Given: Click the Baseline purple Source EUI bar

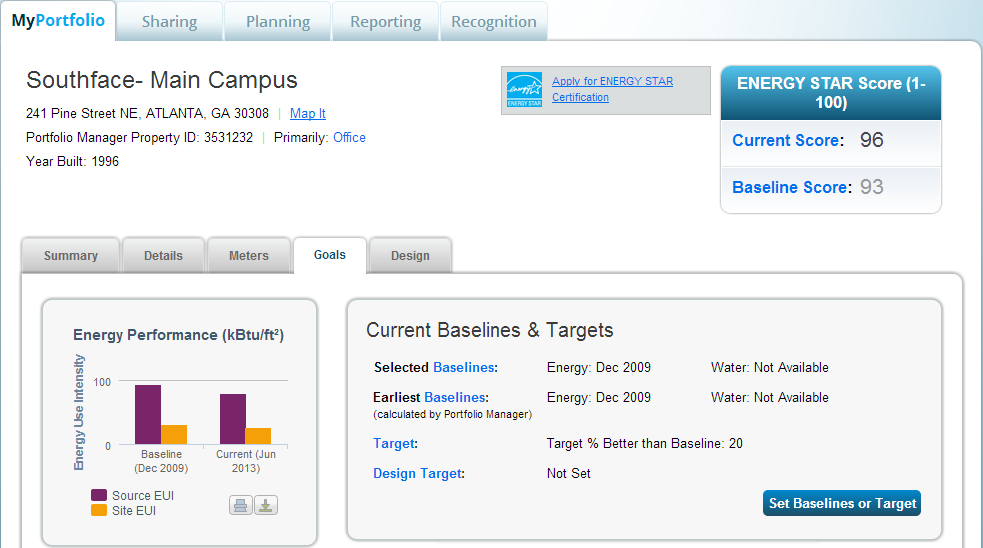Looking at the screenshot, I should (x=148, y=414).
